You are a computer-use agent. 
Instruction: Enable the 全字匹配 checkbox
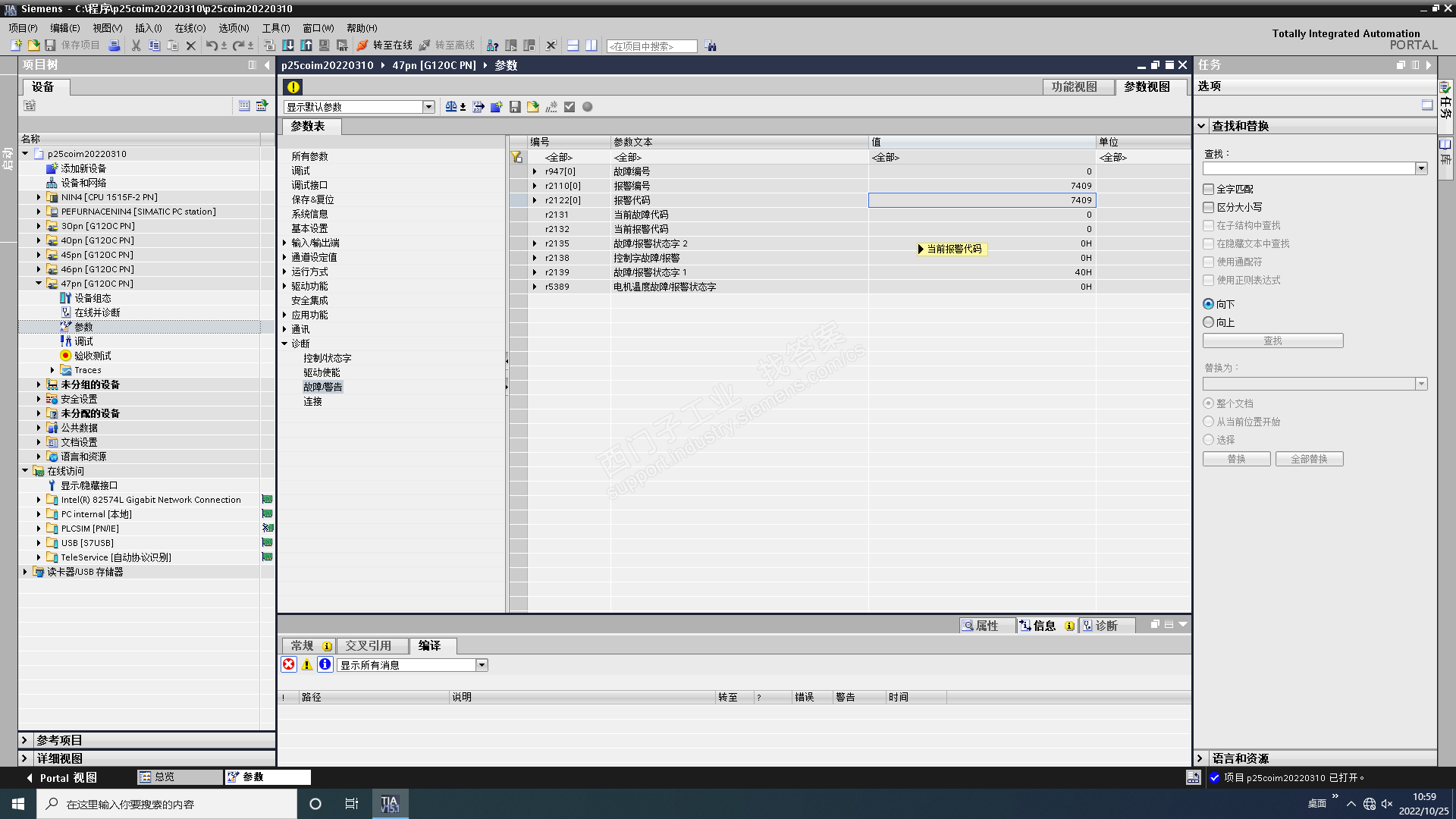click(1209, 189)
